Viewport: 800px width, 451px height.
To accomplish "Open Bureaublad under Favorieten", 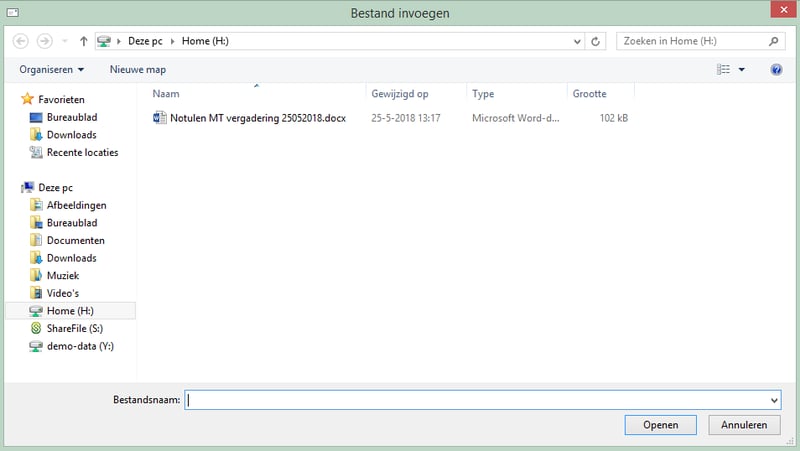I will tap(72, 117).
